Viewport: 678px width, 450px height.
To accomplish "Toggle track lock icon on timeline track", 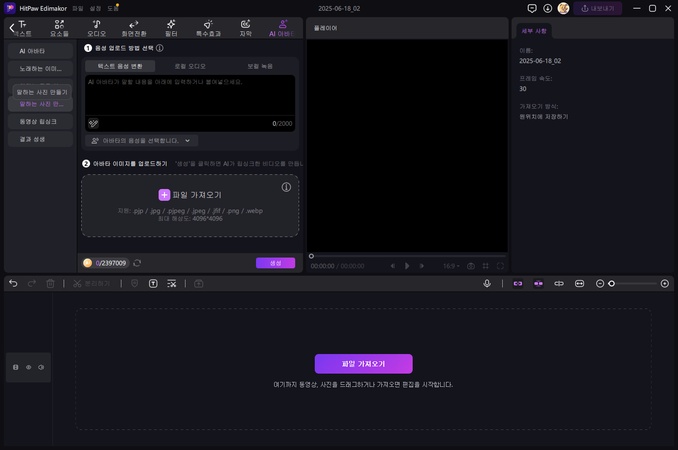I will coord(16,367).
